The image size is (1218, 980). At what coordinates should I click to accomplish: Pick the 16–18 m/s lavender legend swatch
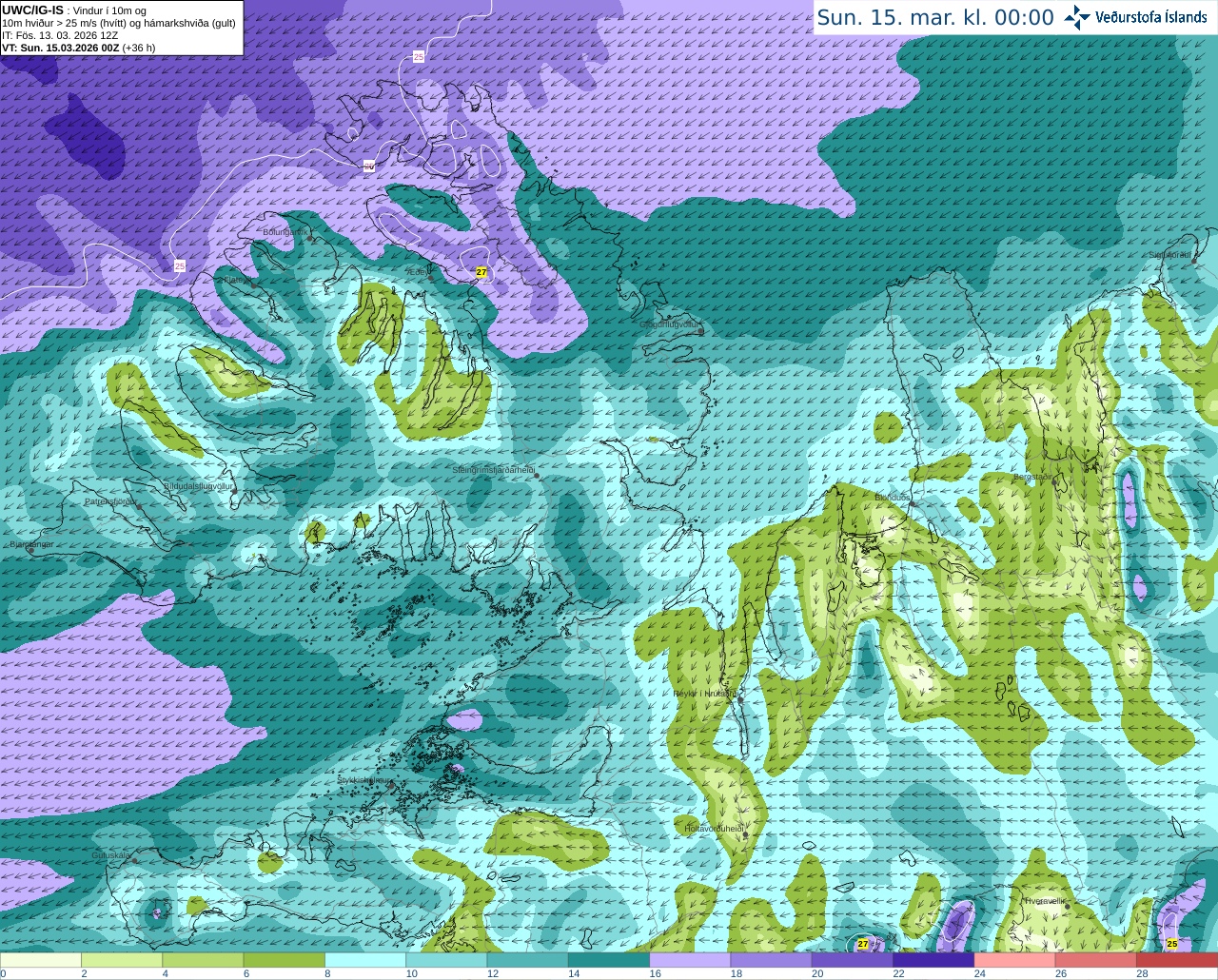click(690, 960)
